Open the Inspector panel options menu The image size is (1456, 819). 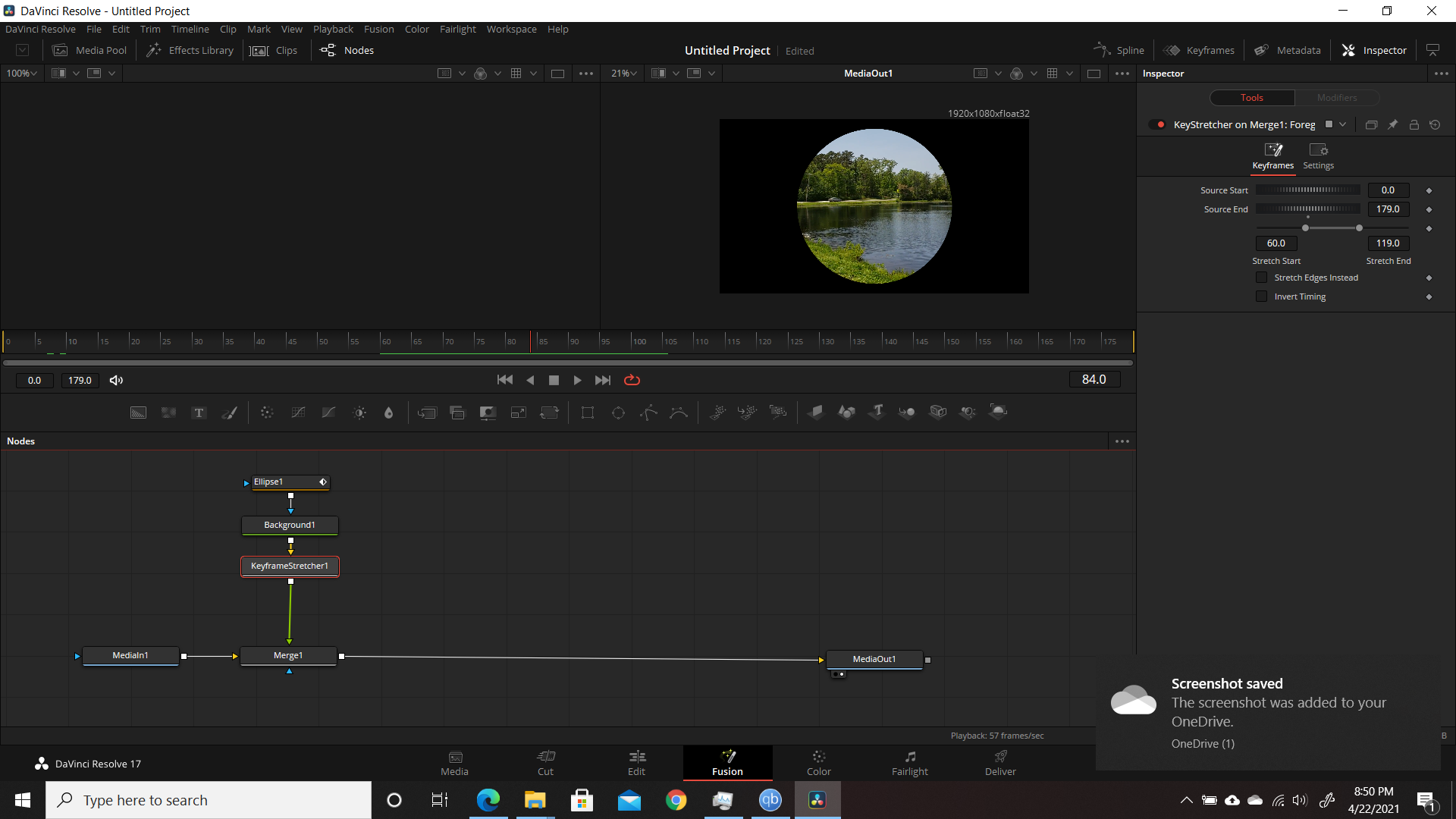click(1441, 74)
